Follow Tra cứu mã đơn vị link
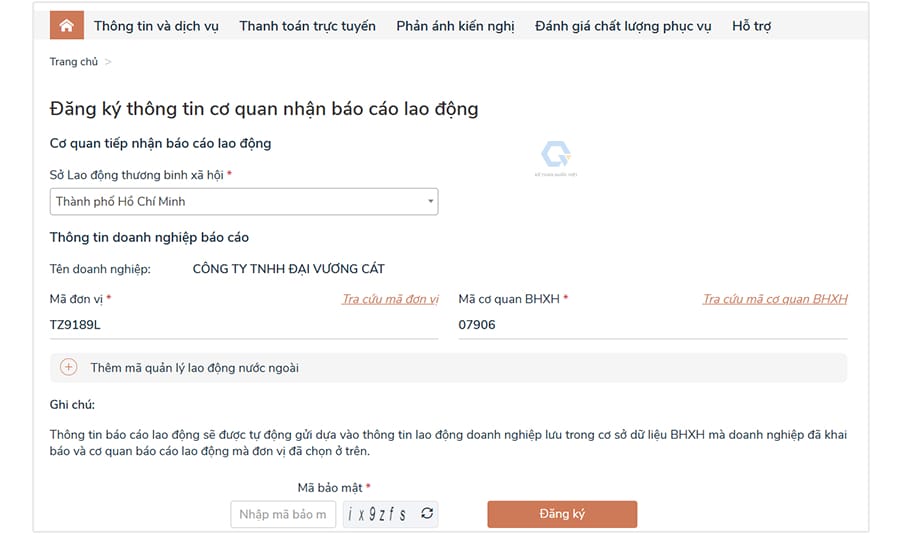The height and width of the screenshot is (535, 900). pos(390,299)
